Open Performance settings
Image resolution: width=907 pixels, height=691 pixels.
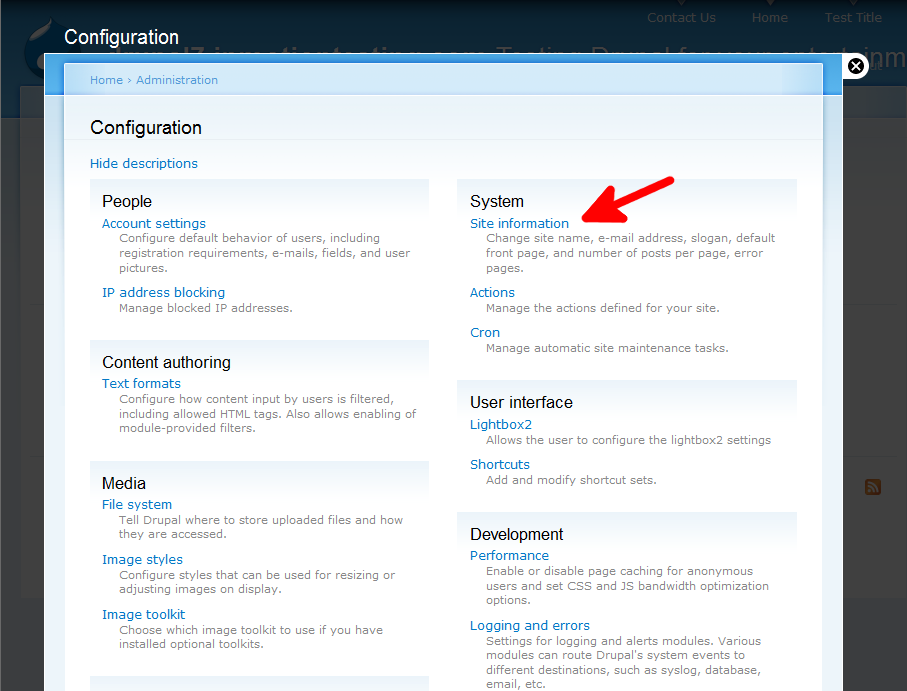pyautogui.click(x=510, y=555)
